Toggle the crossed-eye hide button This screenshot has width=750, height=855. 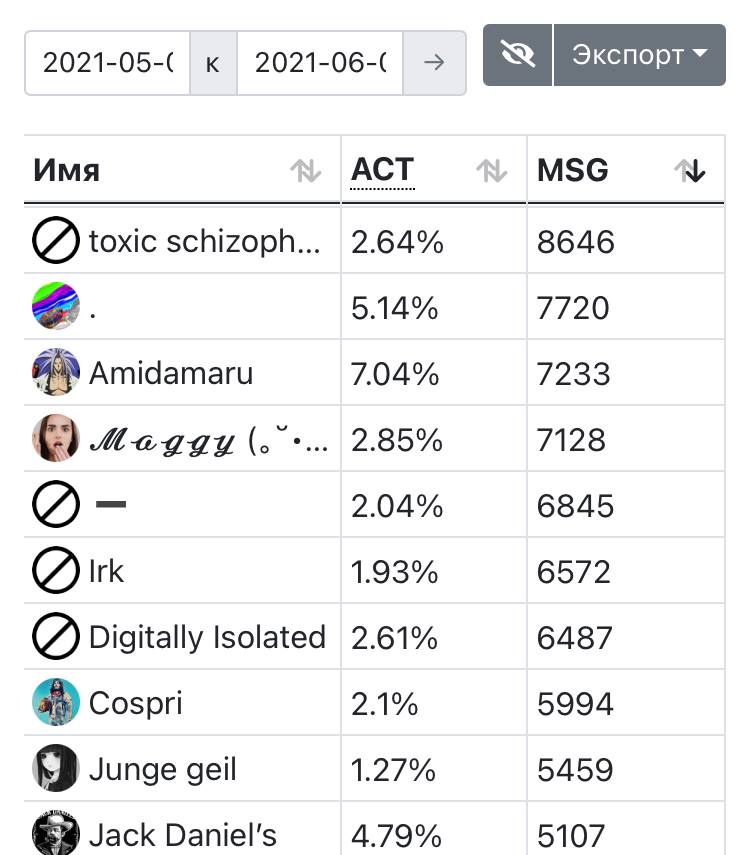[x=517, y=55]
